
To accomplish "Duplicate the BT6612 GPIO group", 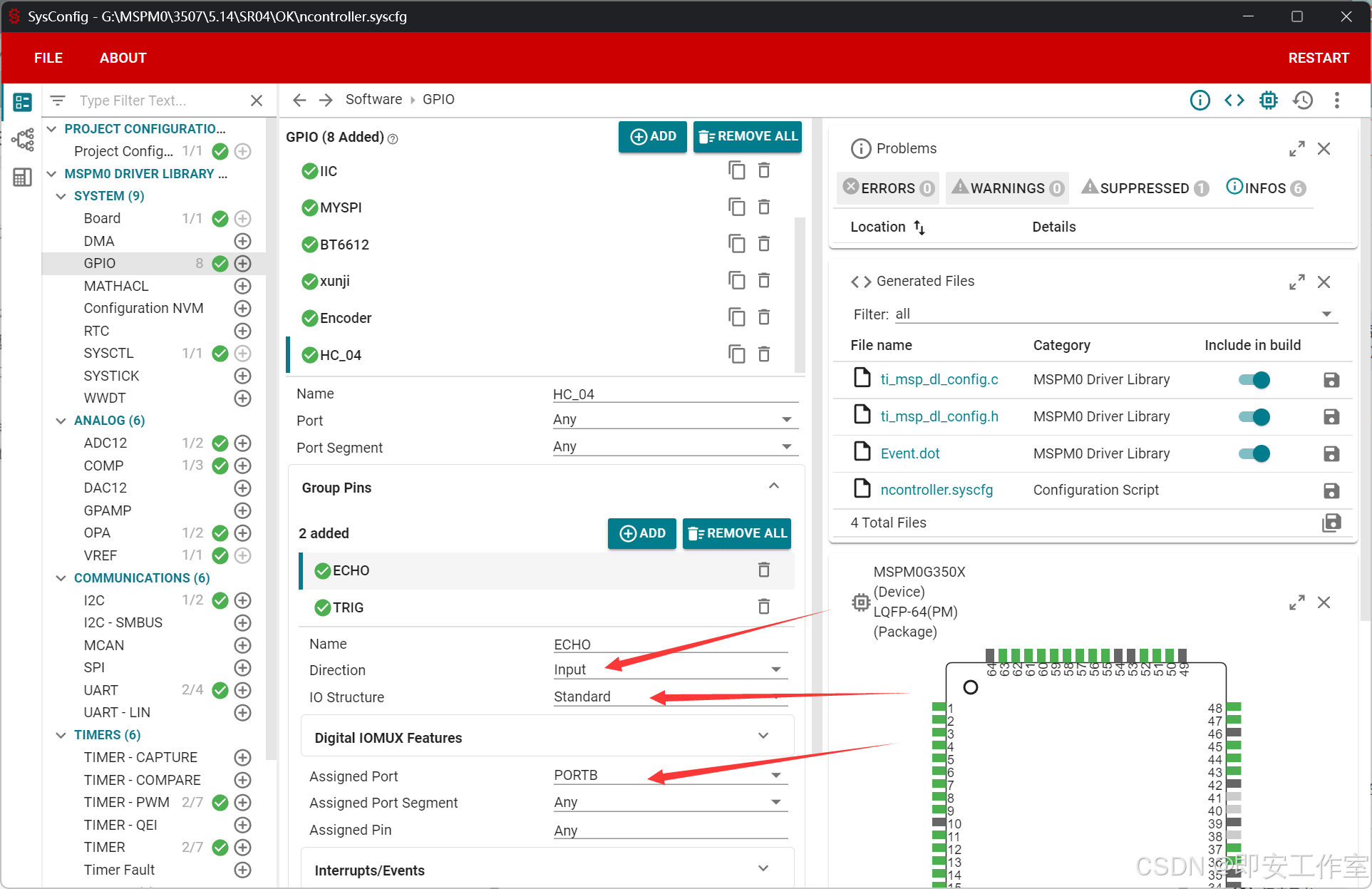I will pos(736,244).
